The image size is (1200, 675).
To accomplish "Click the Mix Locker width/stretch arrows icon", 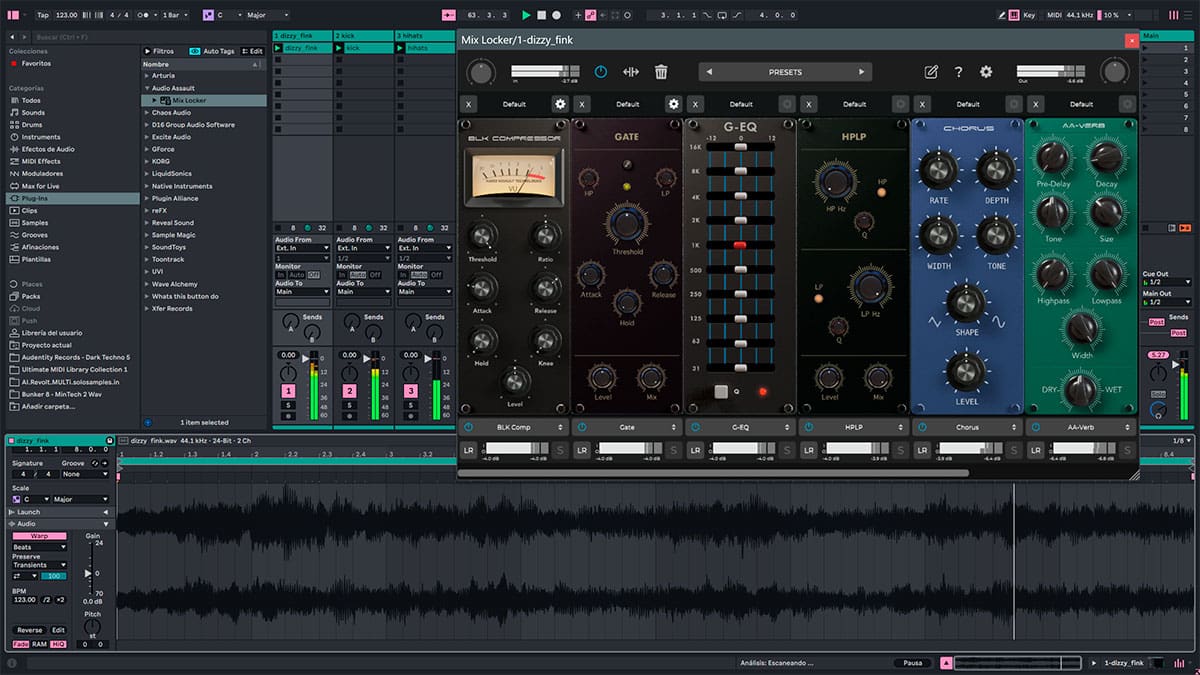I will click(x=631, y=72).
